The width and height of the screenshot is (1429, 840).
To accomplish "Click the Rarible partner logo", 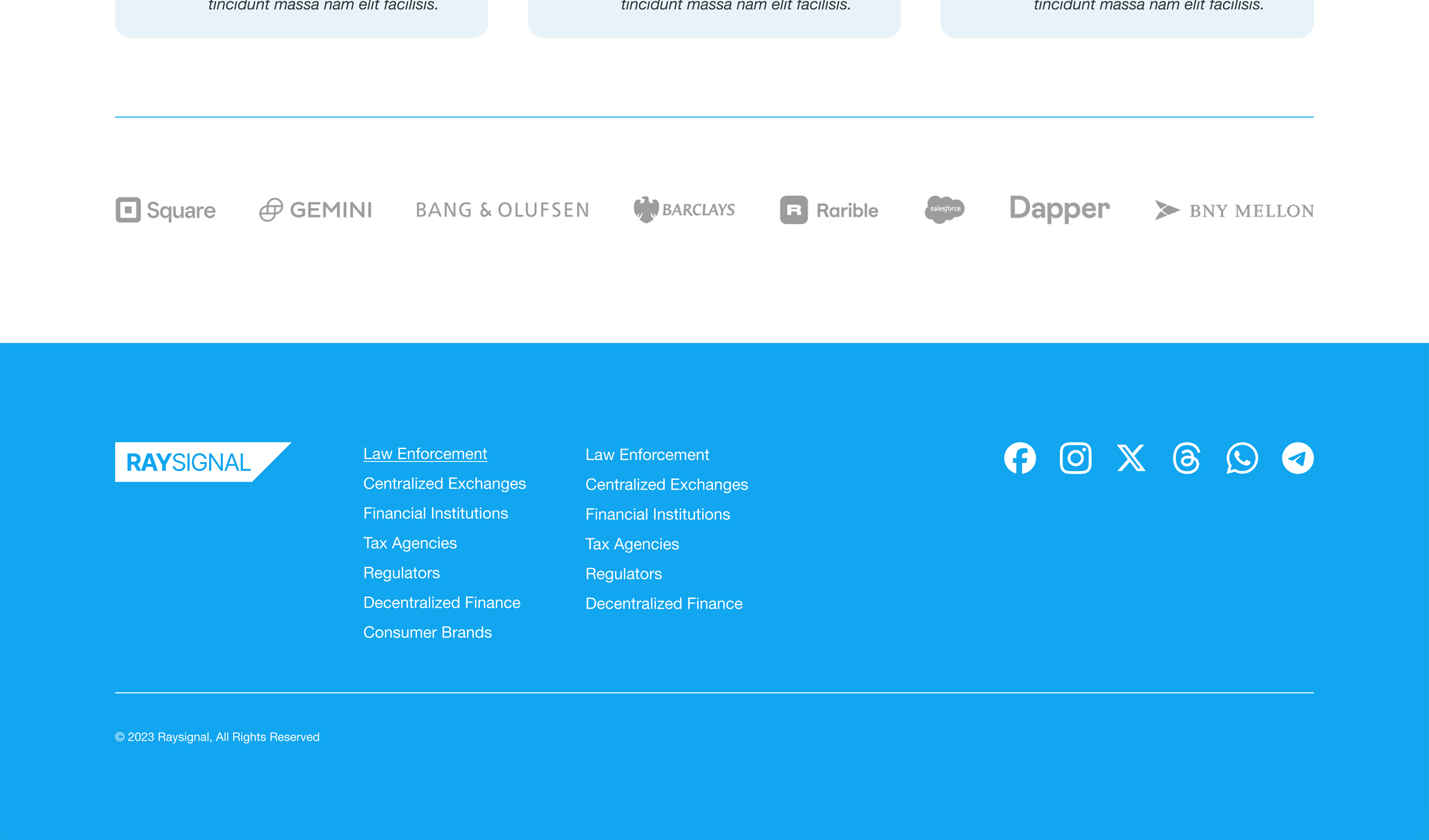I will [x=829, y=210].
